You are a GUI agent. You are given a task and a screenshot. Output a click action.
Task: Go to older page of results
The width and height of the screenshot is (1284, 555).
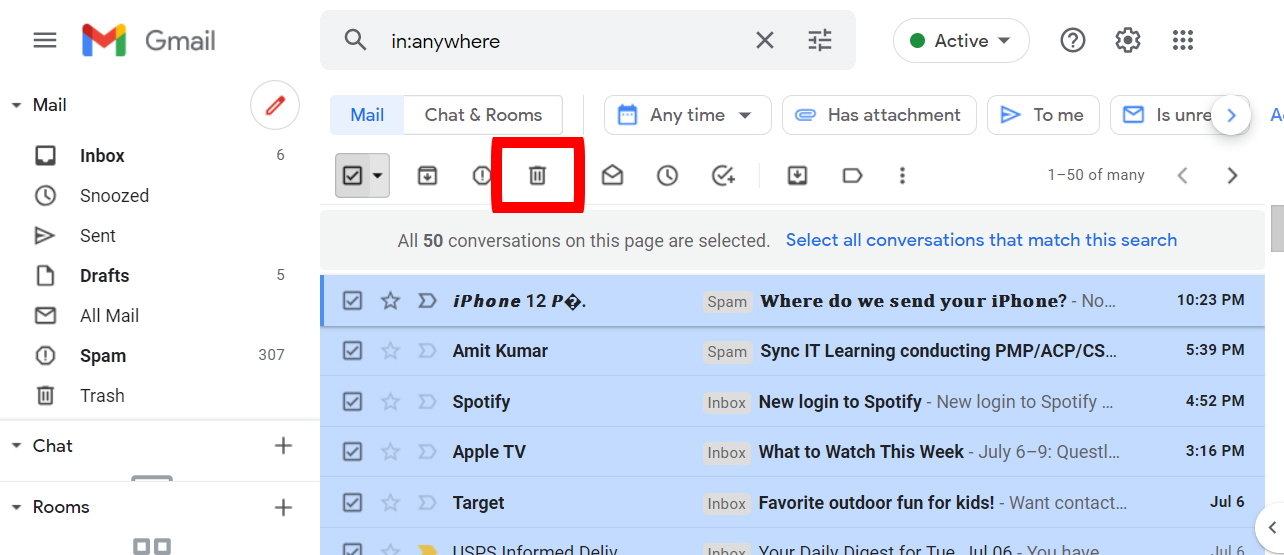pyautogui.click(x=1232, y=176)
